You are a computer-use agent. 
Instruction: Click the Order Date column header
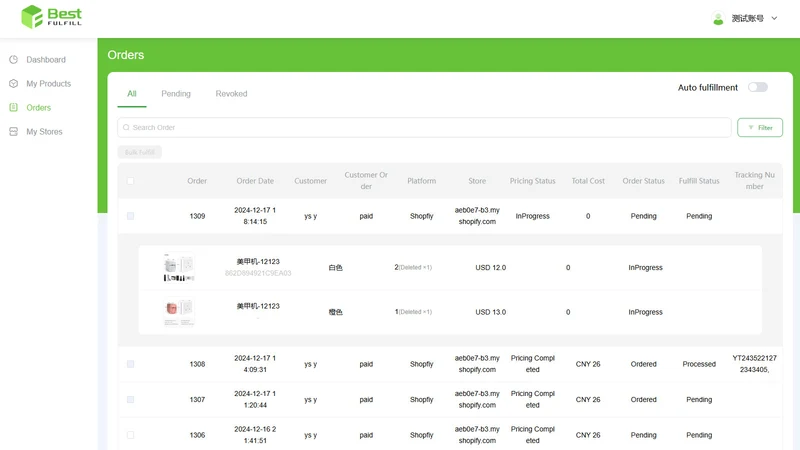[255, 181]
